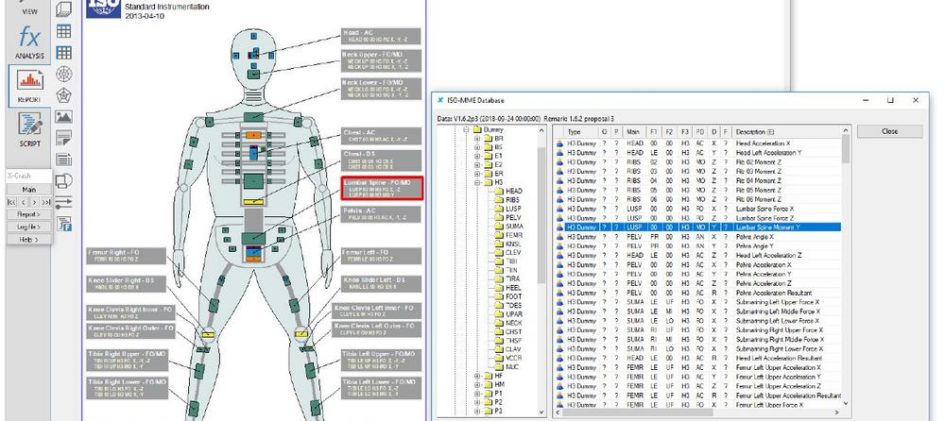Screen dimensions: 945x421
Task: Click the Head - AC label on dummy diagram
Action: click(381, 36)
